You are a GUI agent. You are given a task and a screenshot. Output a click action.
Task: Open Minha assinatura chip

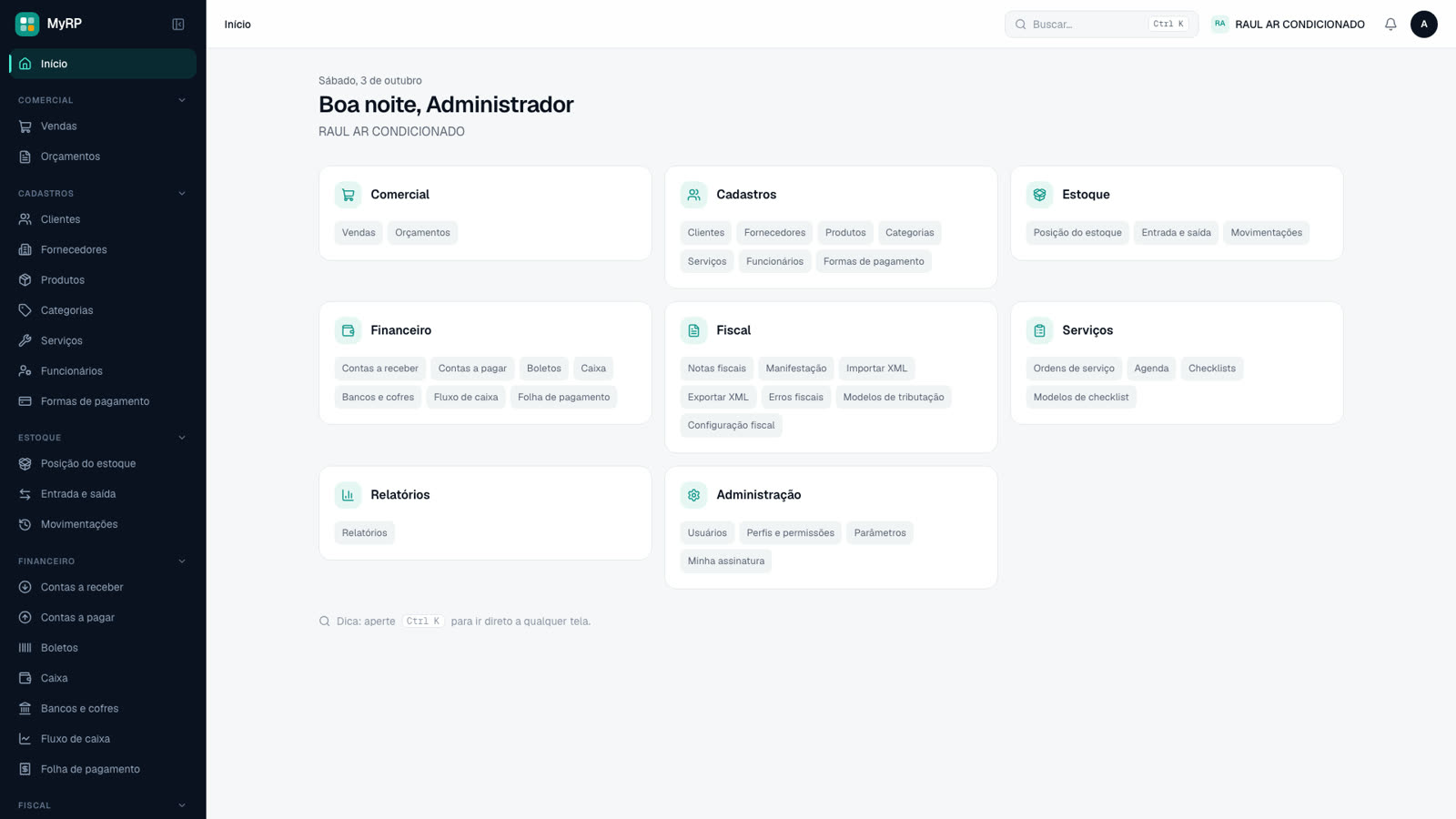[726, 561]
